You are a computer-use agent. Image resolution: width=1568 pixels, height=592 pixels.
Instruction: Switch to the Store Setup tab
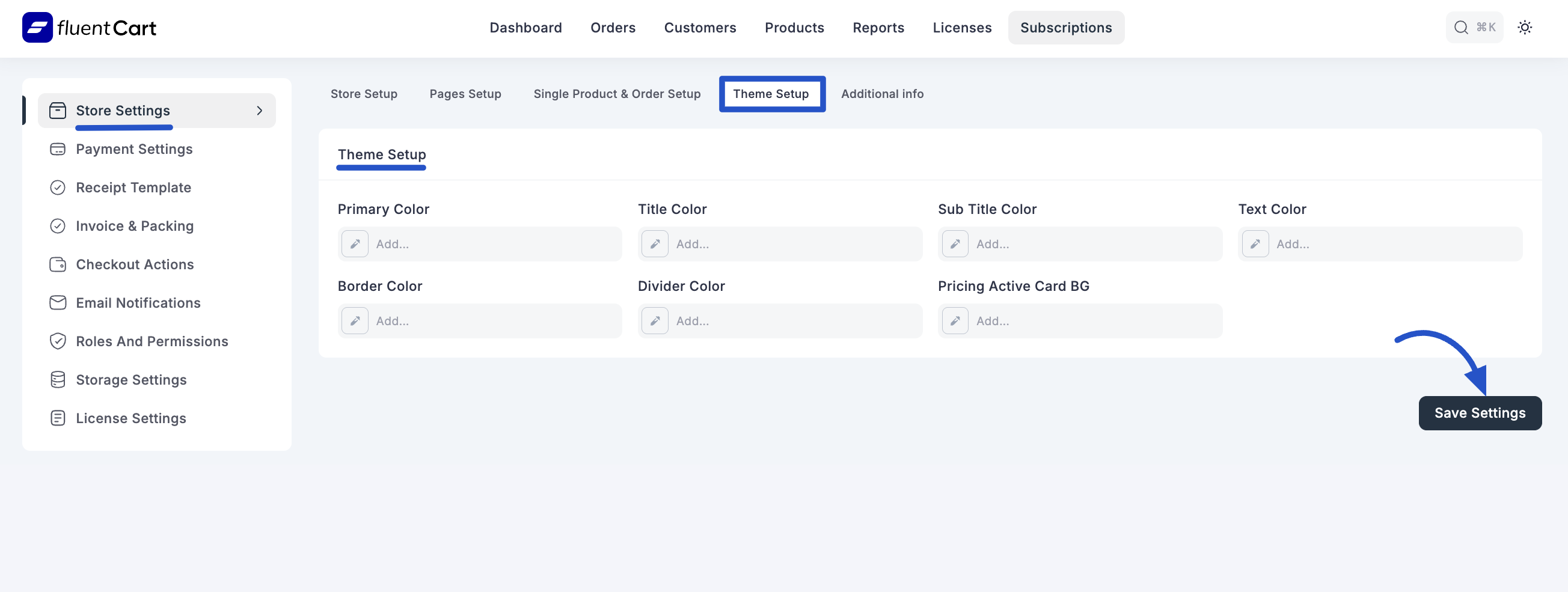tap(364, 94)
